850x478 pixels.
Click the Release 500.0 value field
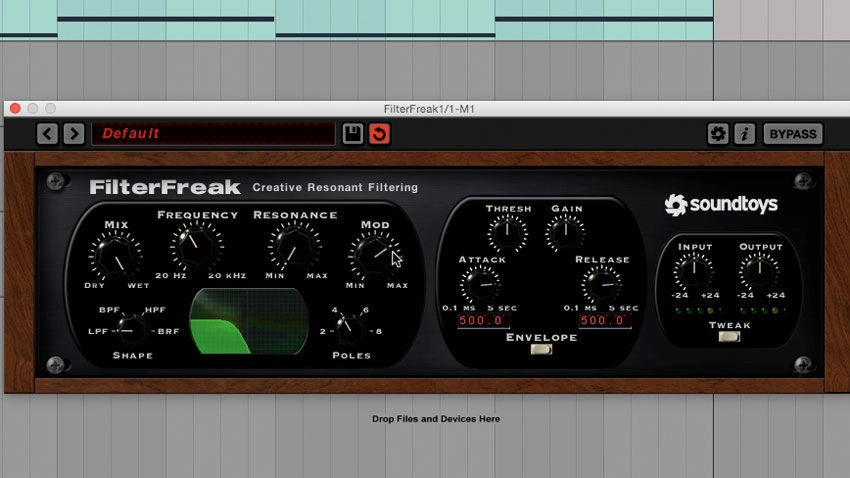(x=604, y=320)
